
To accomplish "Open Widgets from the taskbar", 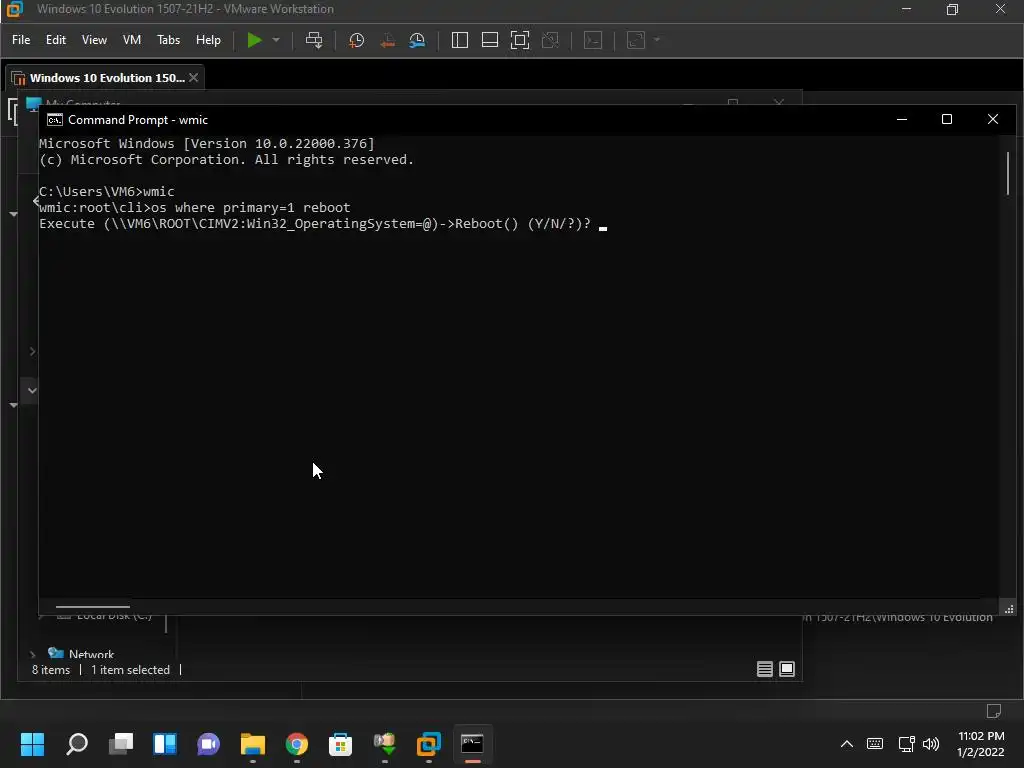I will pos(165,744).
